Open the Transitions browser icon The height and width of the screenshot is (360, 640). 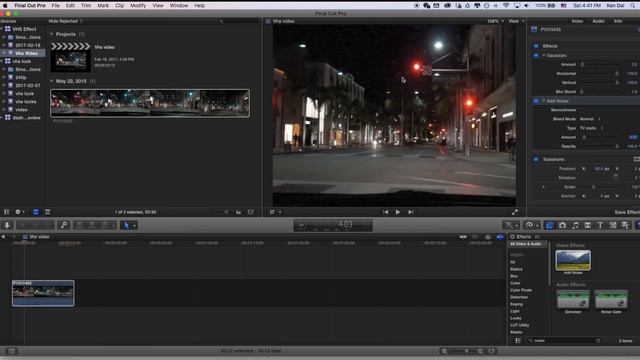(587, 225)
